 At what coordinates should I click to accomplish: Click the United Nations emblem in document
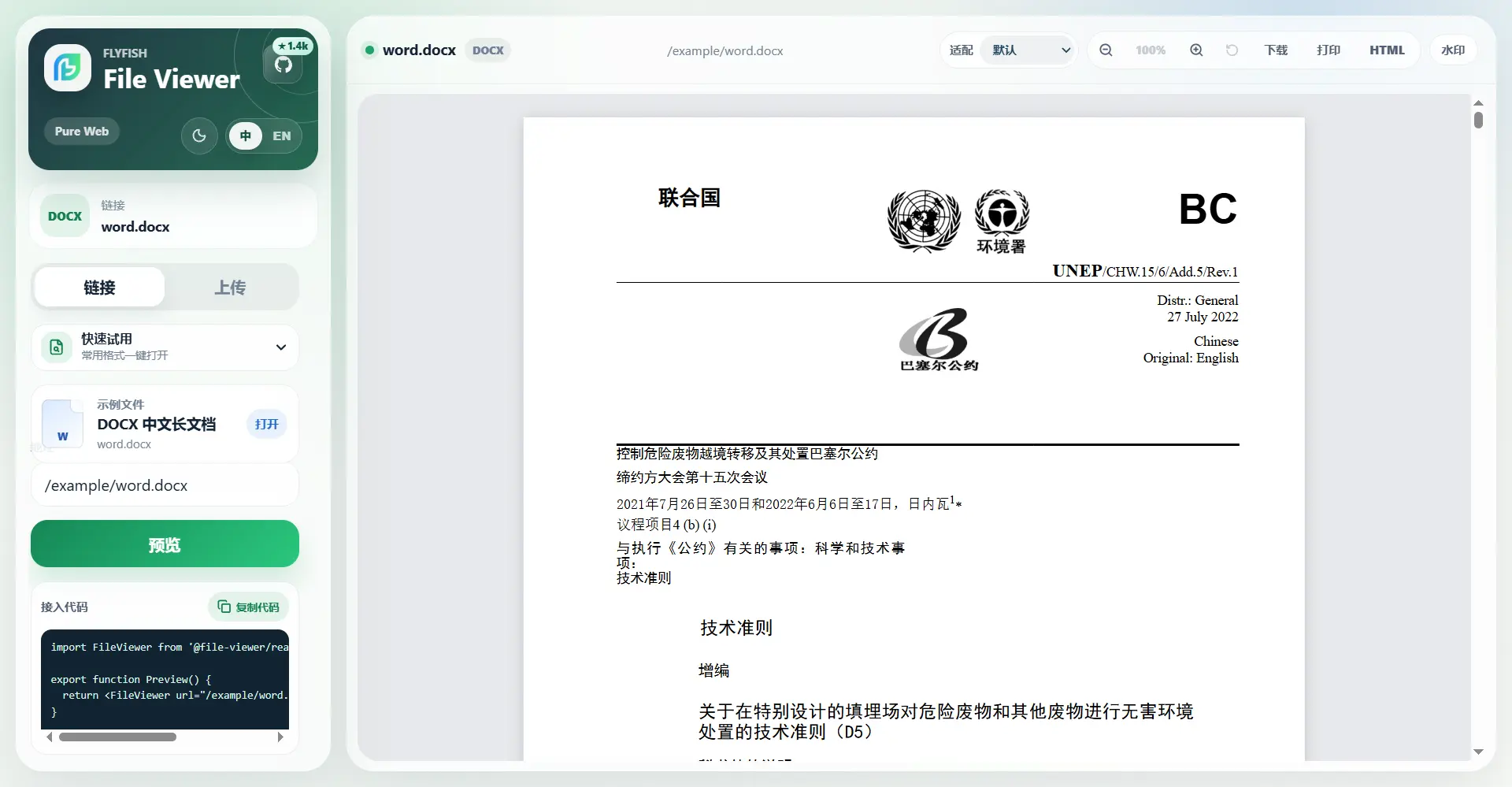click(x=924, y=221)
